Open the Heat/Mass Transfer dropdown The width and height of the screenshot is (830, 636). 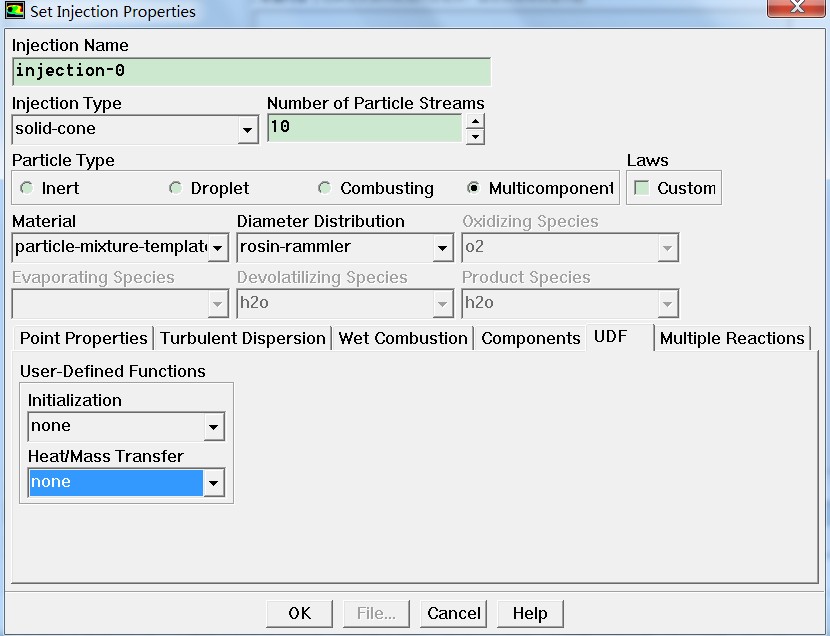click(213, 483)
